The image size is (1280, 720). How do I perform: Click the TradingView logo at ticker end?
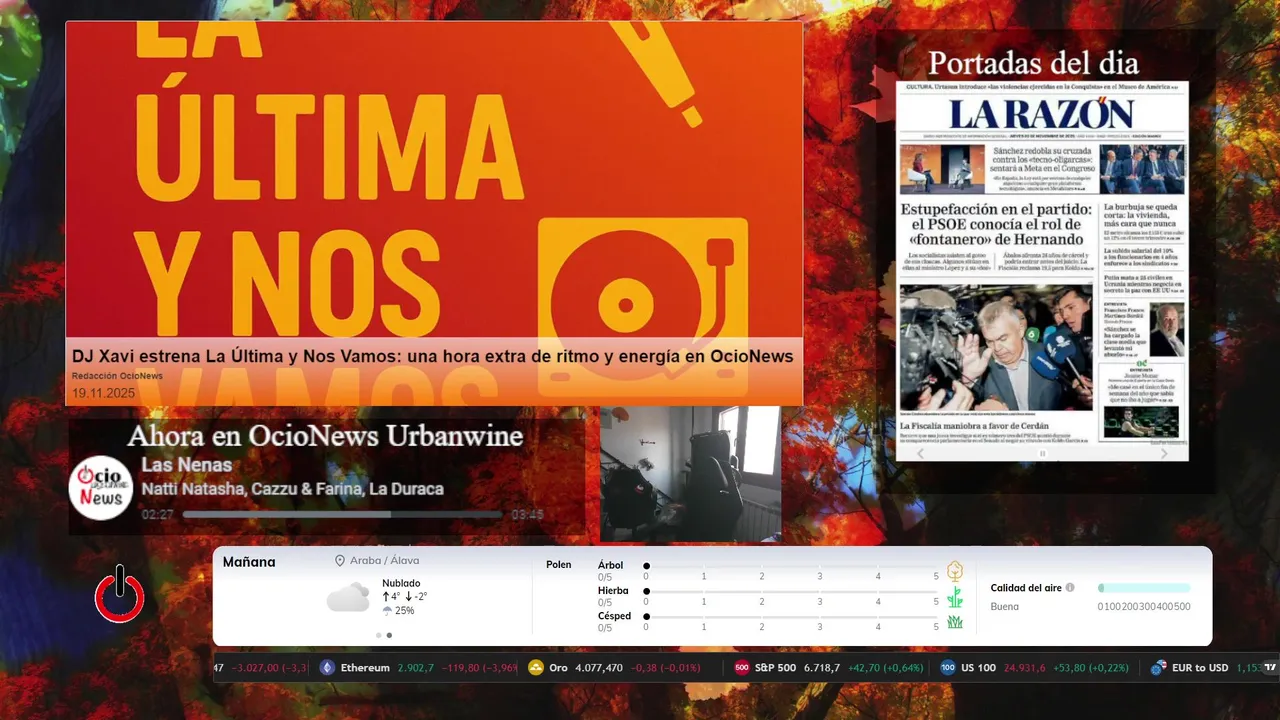(x=1271, y=668)
